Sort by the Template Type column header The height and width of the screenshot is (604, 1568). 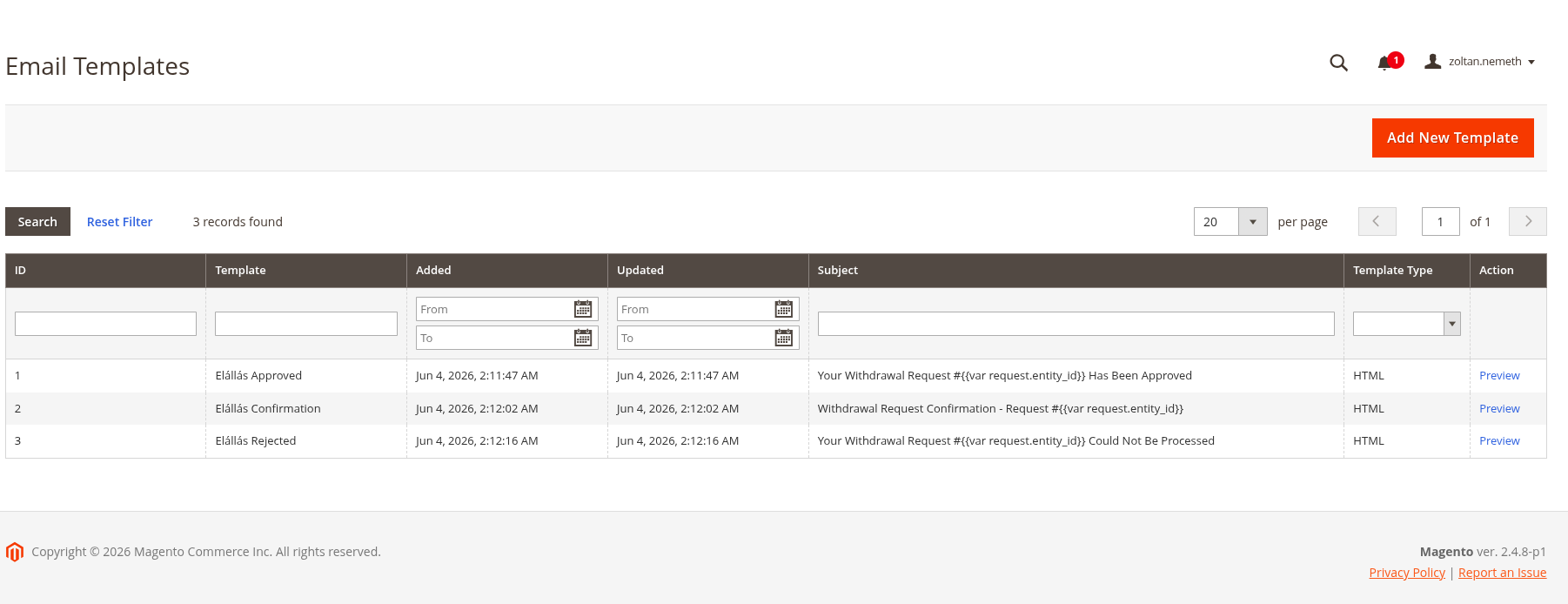(1407, 271)
